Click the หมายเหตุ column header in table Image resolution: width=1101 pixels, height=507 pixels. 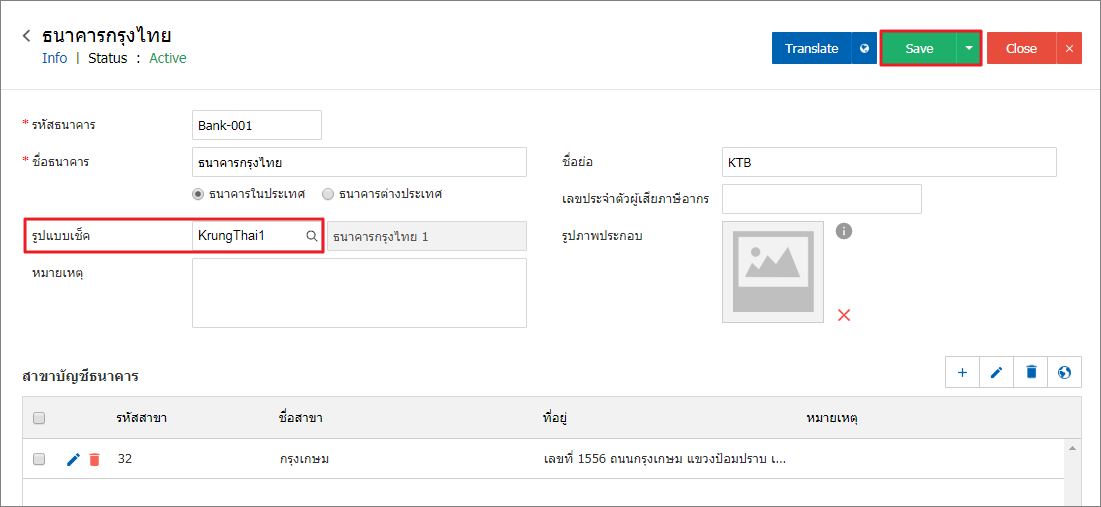pyautogui.click(x=831, y=419)
